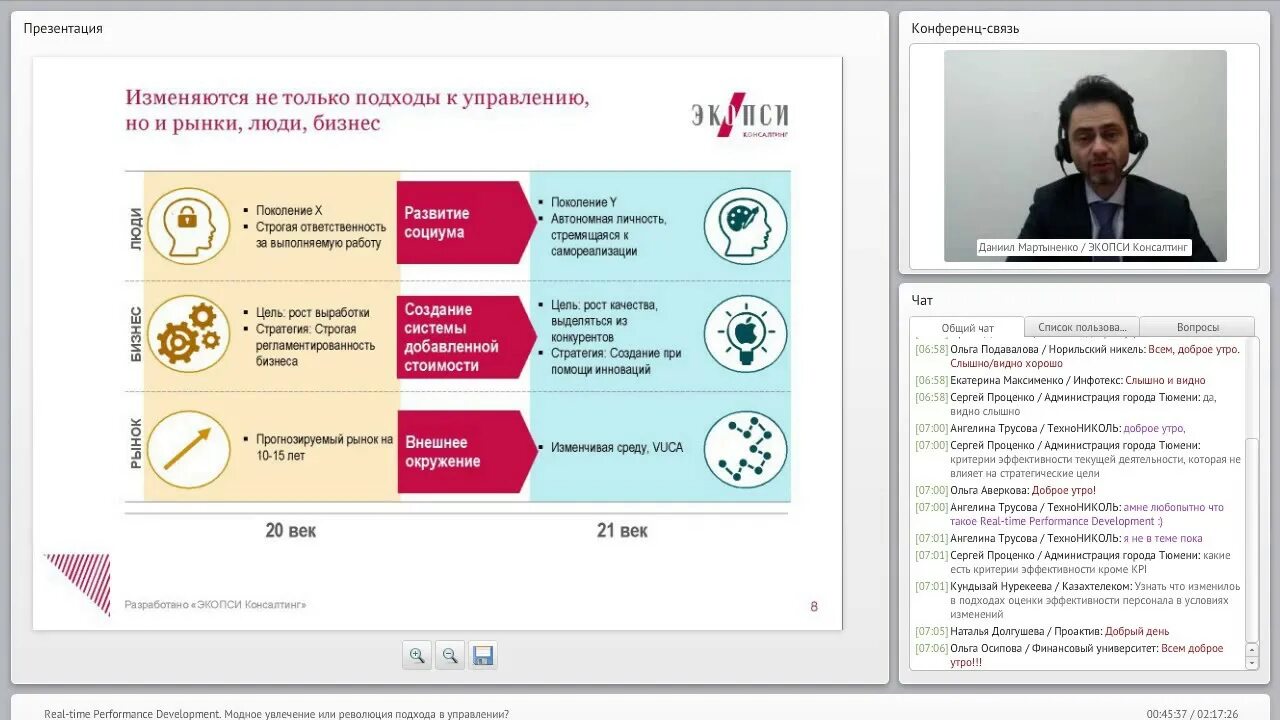Click the '20 век' label on slide
This screenshot has height=720, width=1280.
[x=291, y=531]
